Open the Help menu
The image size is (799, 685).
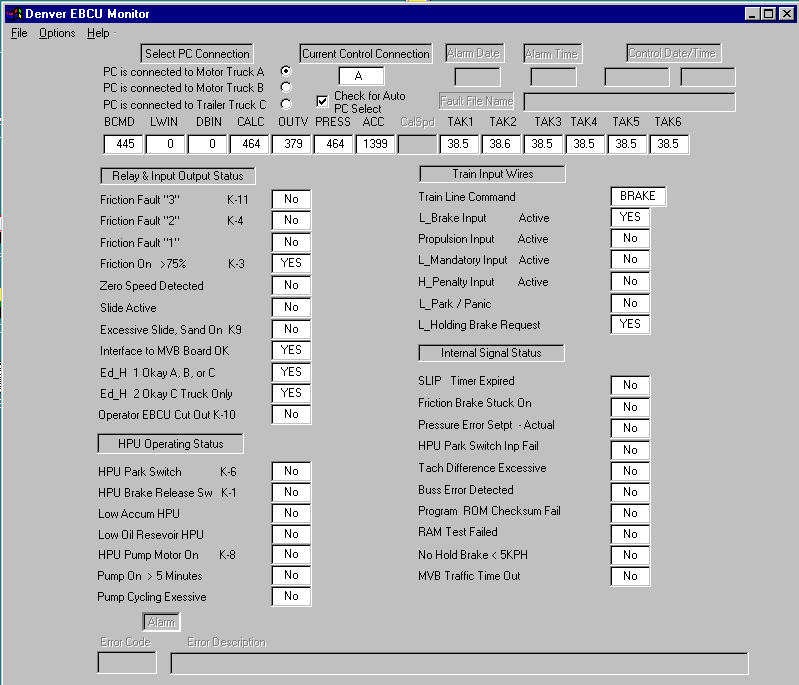[x=98, y=33]
